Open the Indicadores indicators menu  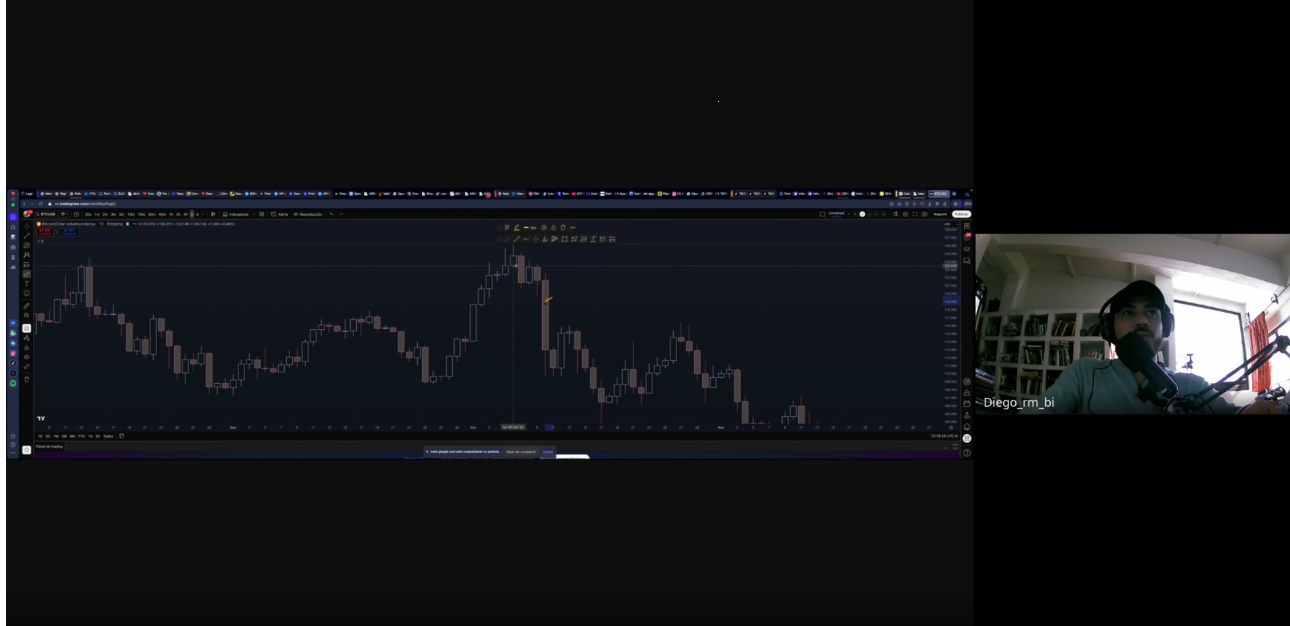pyautogui.click(x=237, y=214)
